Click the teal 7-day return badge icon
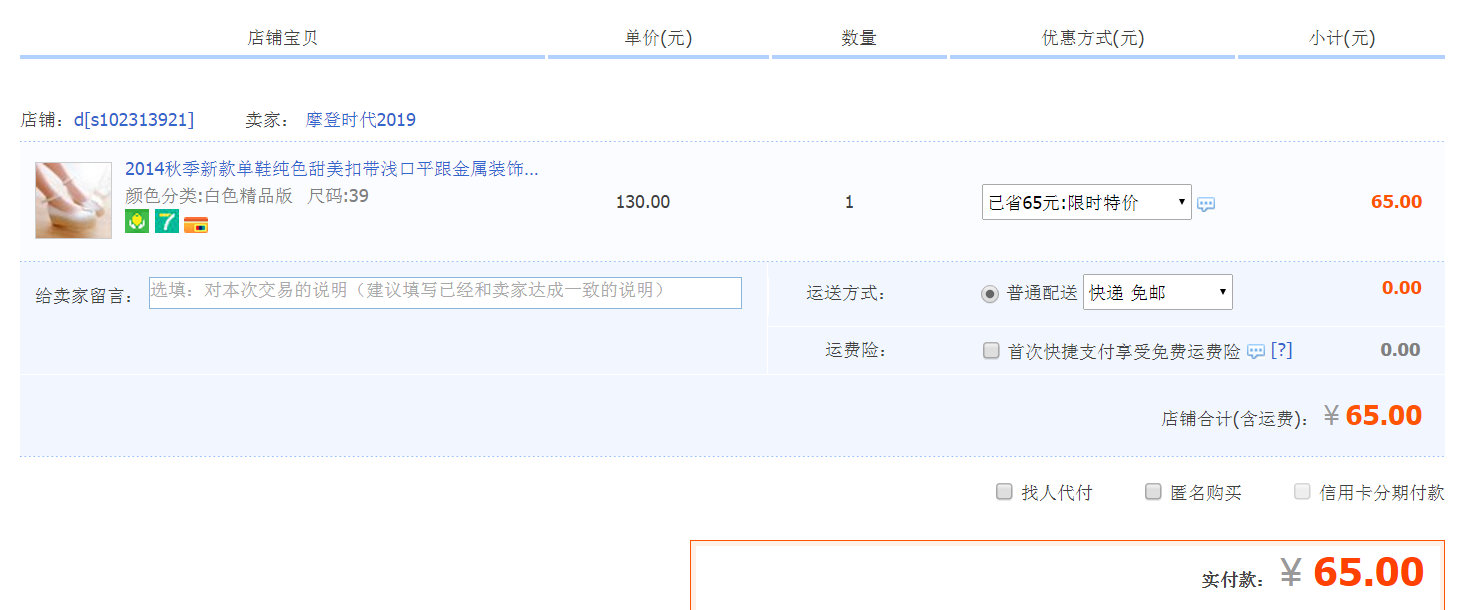 166,222
